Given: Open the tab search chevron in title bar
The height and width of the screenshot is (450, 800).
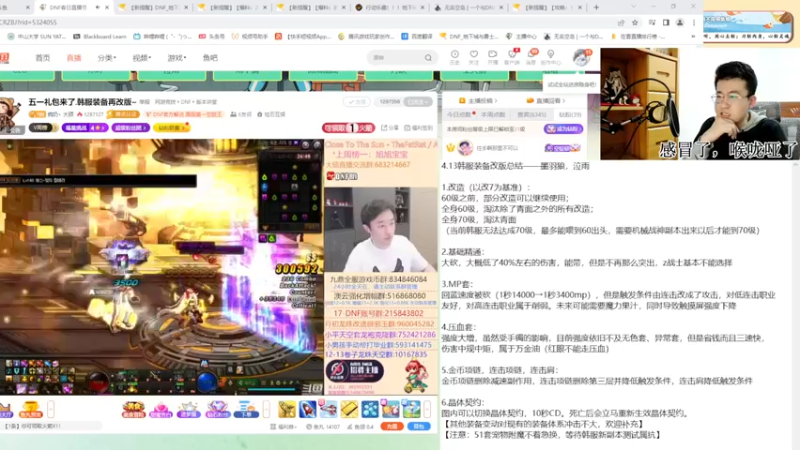Looking at the screenshot, I should pyautogui.click(x=634, y=7).
